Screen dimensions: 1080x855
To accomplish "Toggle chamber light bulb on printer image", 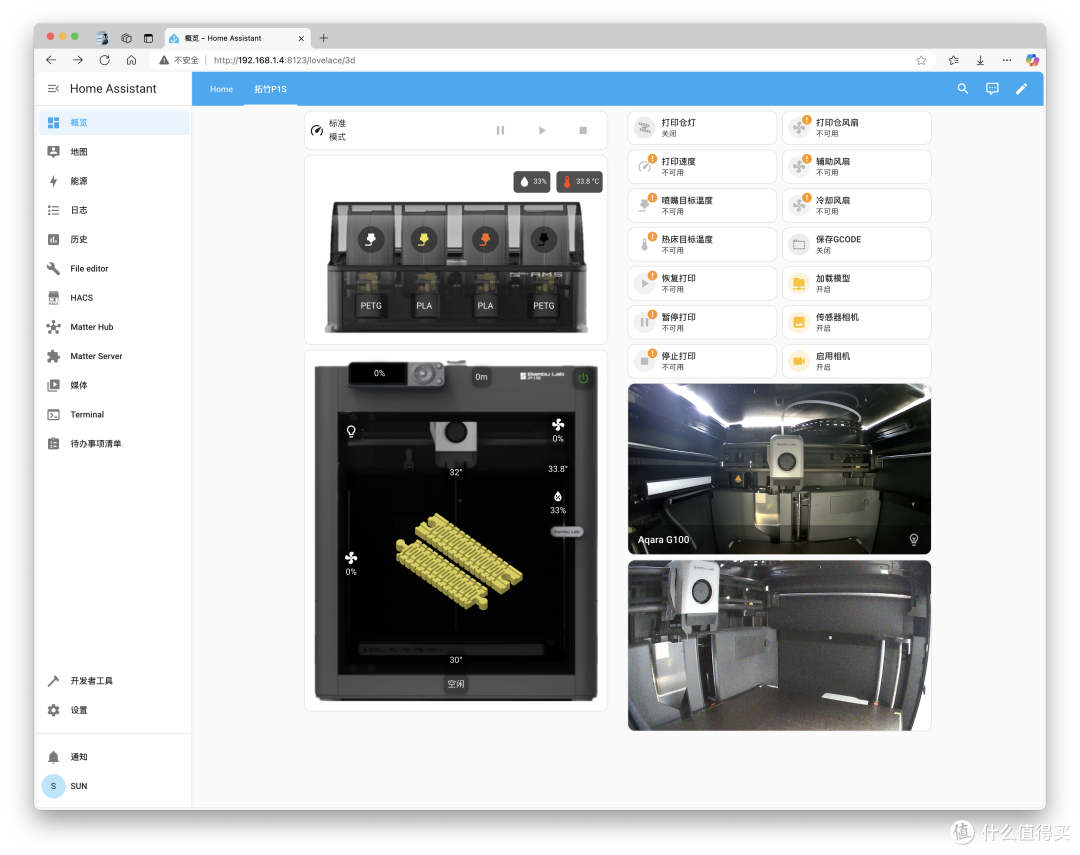I will coord(351,431).
